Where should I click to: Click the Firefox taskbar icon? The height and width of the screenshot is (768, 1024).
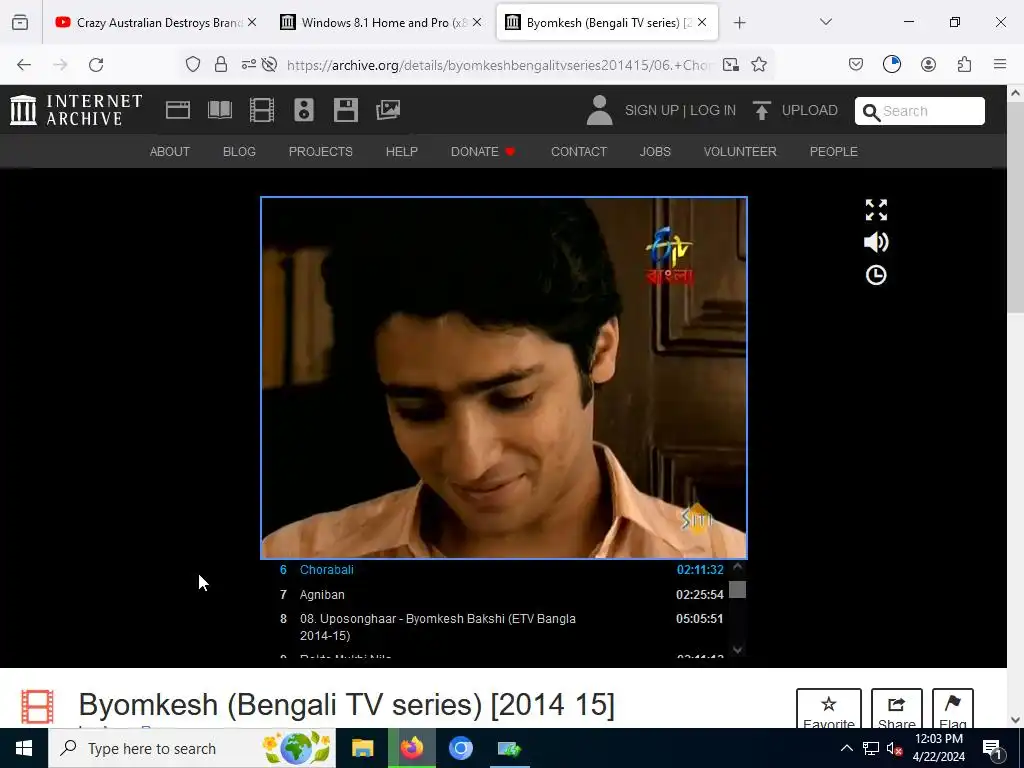click(x=411, y=748)
